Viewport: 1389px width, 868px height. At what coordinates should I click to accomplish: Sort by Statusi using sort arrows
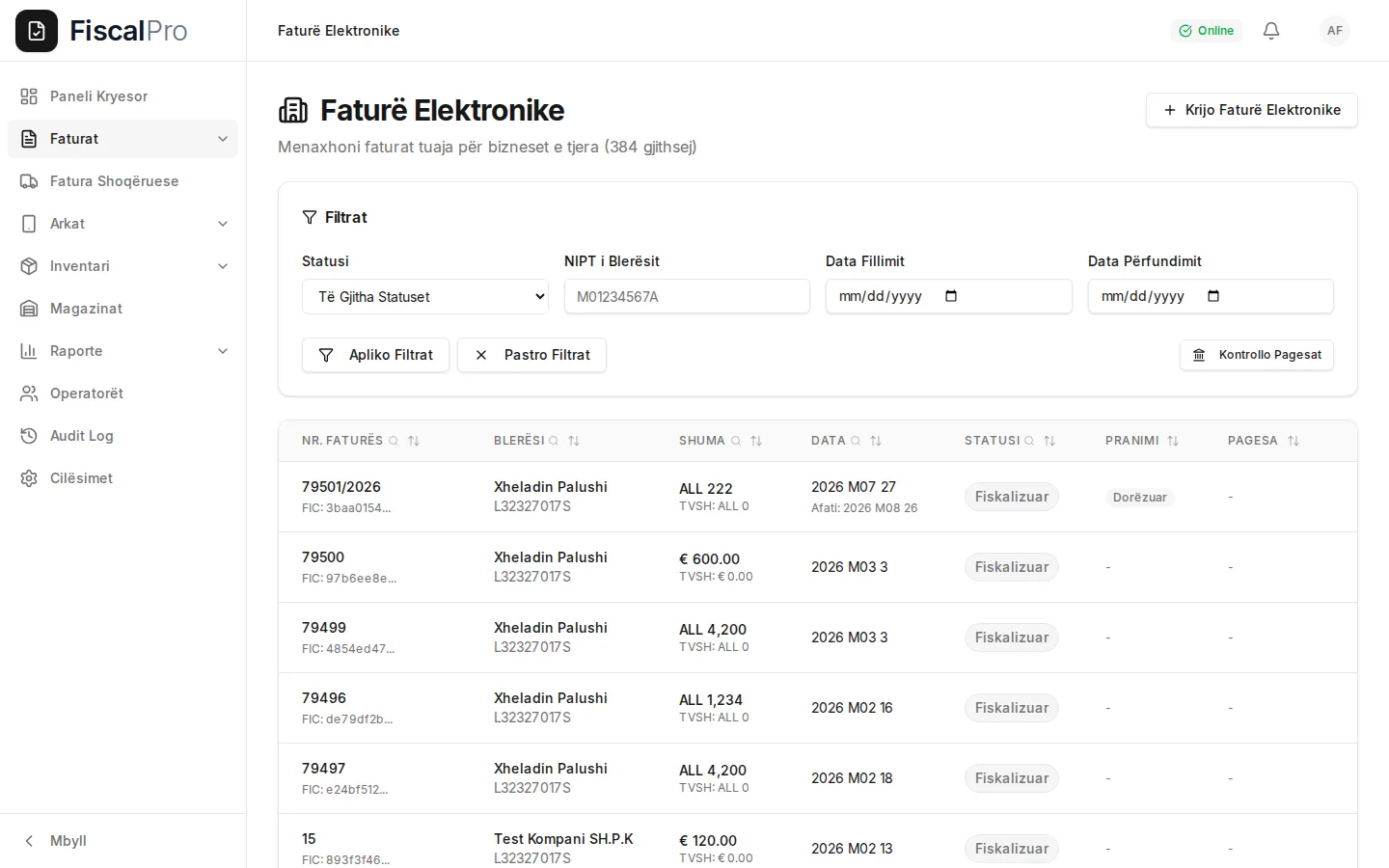pos(1049,441)
